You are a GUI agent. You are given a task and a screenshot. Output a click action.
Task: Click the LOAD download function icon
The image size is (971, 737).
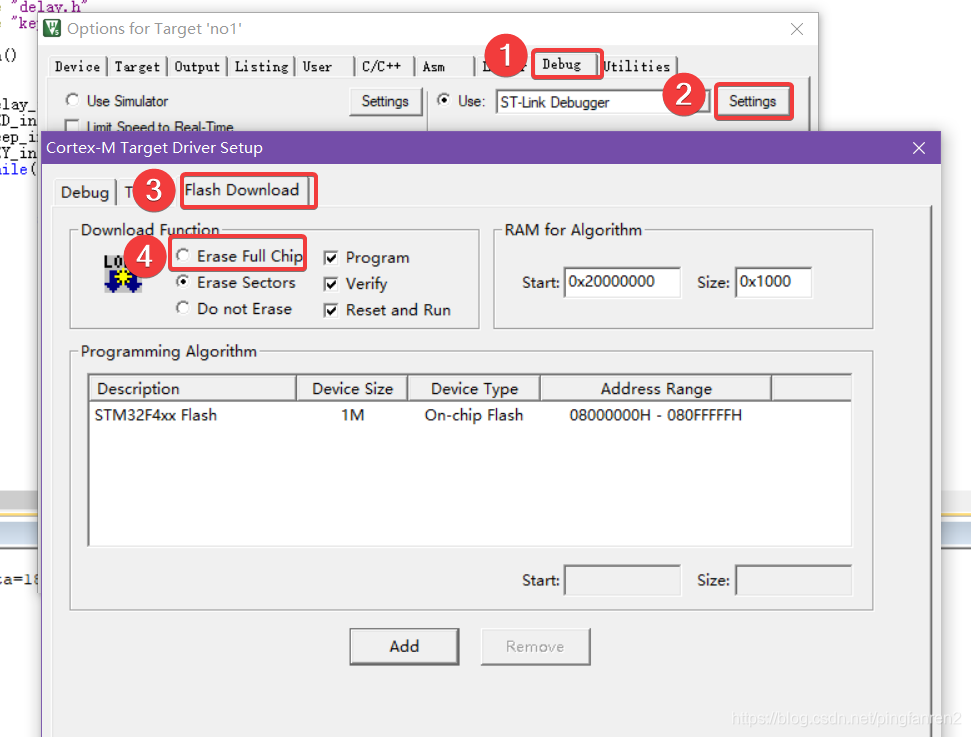123,273
